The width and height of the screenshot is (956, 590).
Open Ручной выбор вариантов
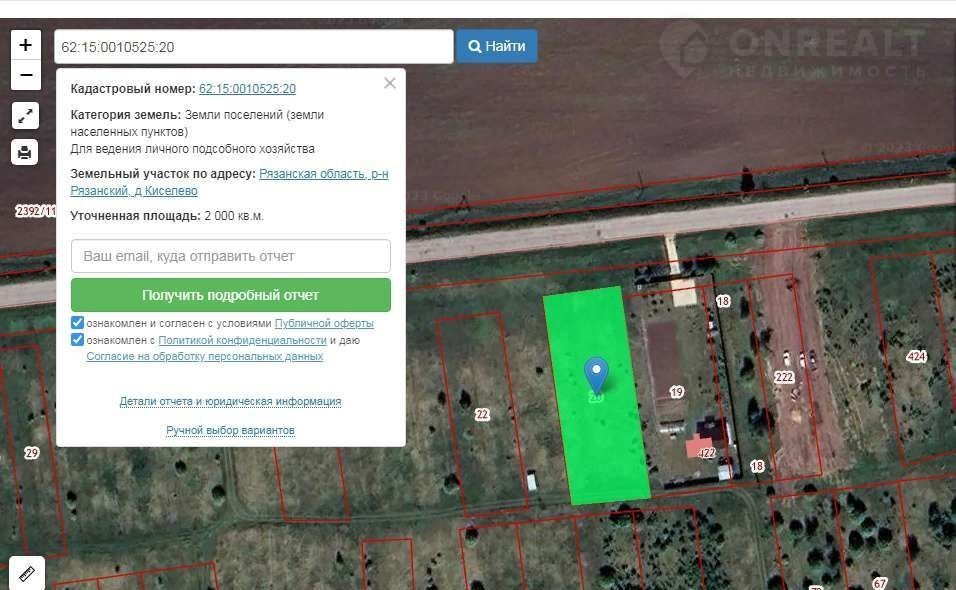pyautogui.click(x=230, y=430)
